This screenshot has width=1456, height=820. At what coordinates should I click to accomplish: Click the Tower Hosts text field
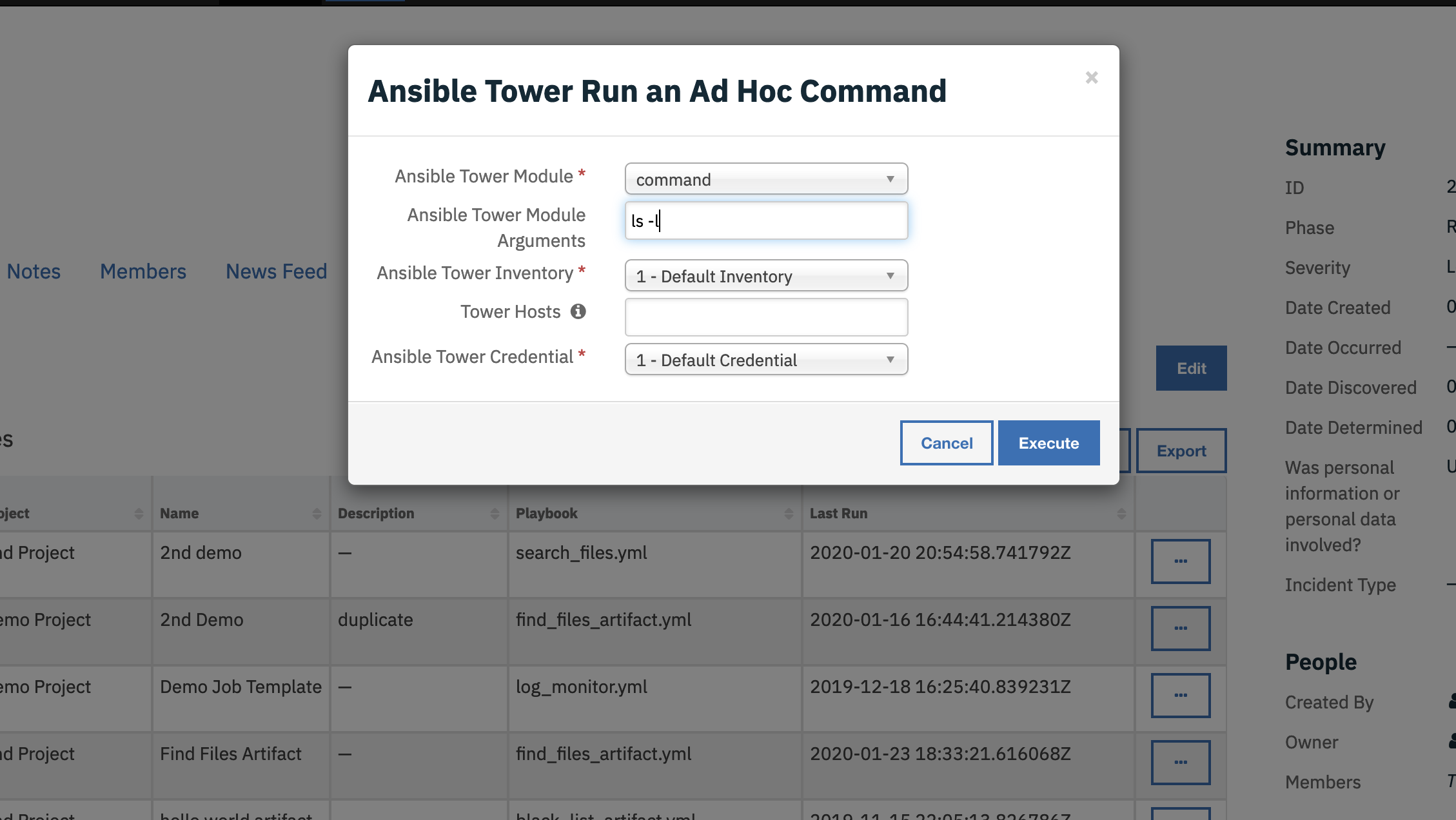[766, 317]
